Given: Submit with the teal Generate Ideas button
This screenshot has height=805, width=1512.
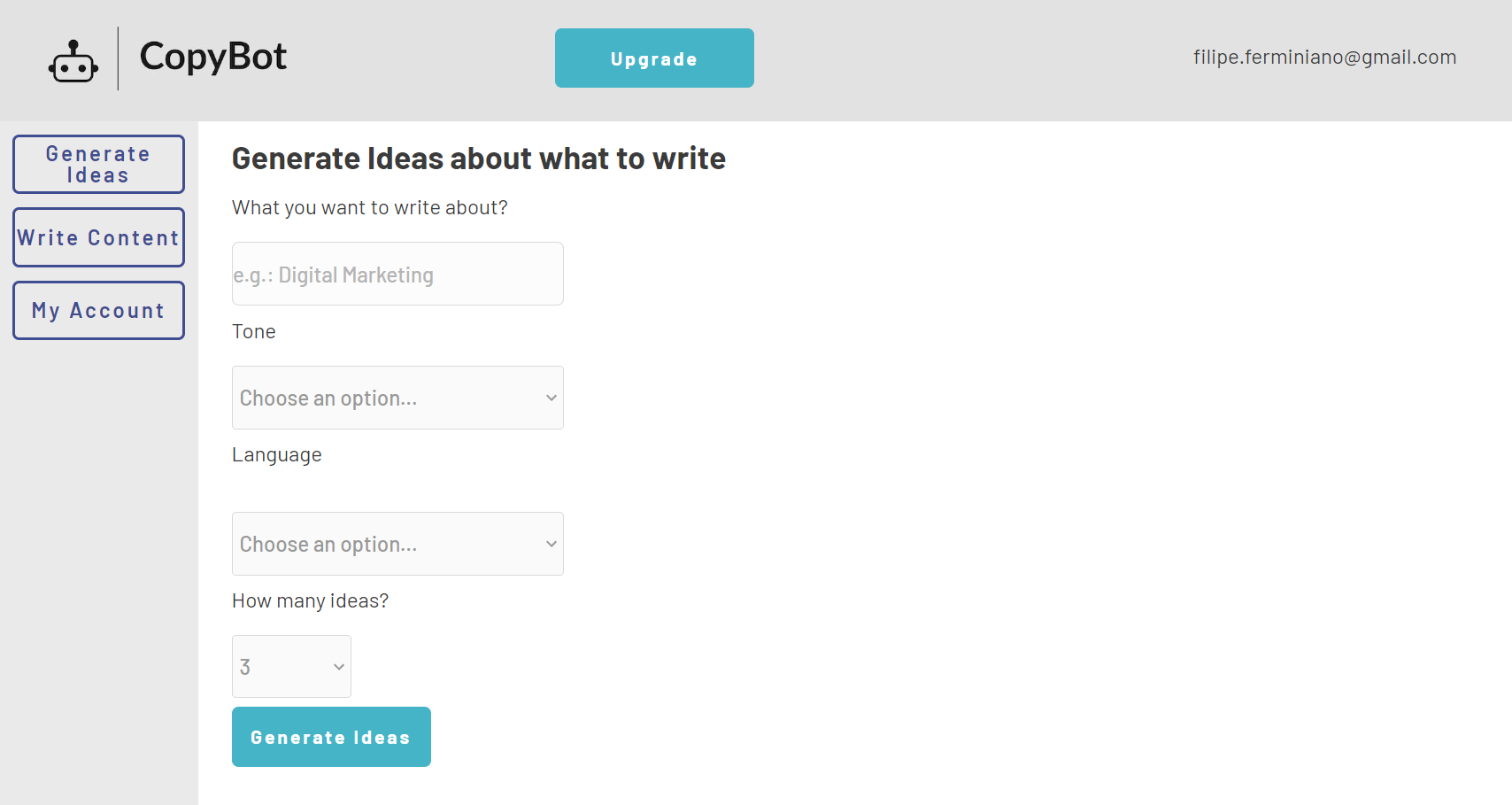Looking at the screenshot, I should [331, 737].
